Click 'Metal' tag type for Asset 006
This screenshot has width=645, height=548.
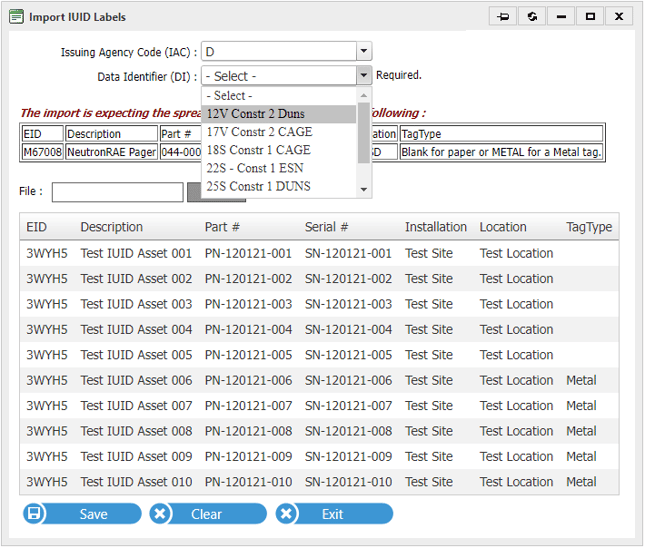[581, 380]
